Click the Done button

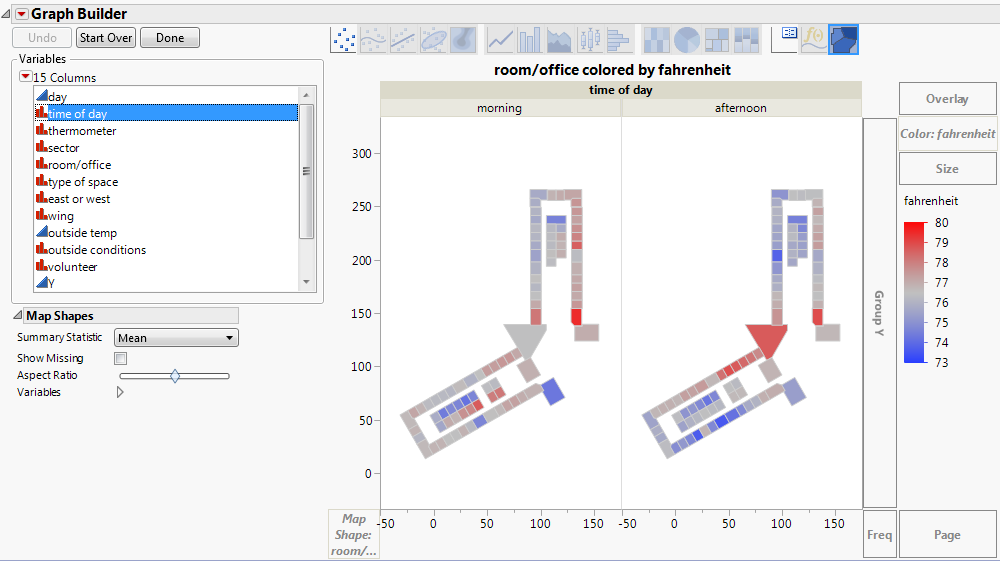point(169,38)
